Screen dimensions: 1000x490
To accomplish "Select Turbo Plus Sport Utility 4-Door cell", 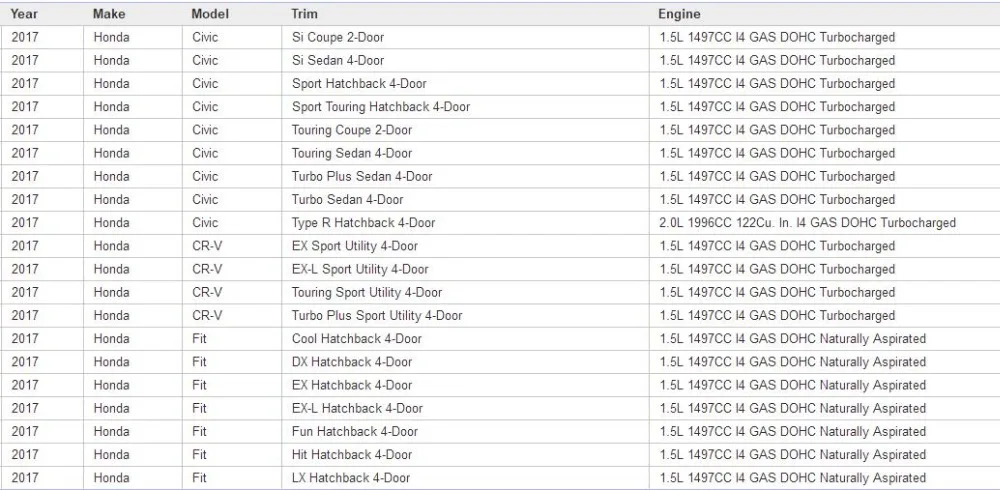I will pyautogui.click(x=466, y=316).
